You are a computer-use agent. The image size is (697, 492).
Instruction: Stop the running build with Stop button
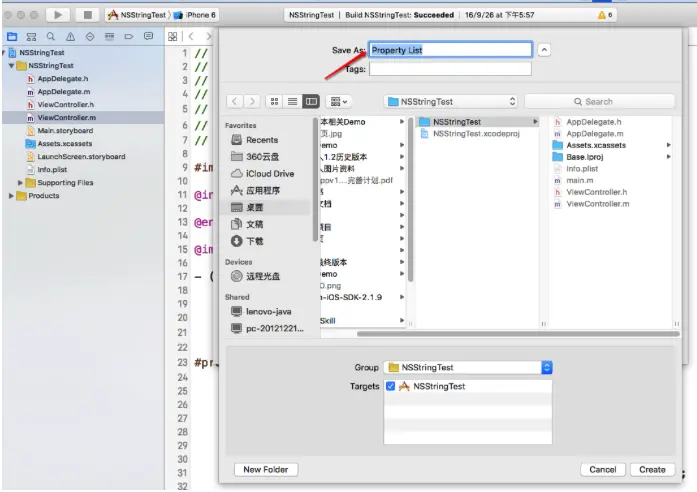tap(88, 15)
